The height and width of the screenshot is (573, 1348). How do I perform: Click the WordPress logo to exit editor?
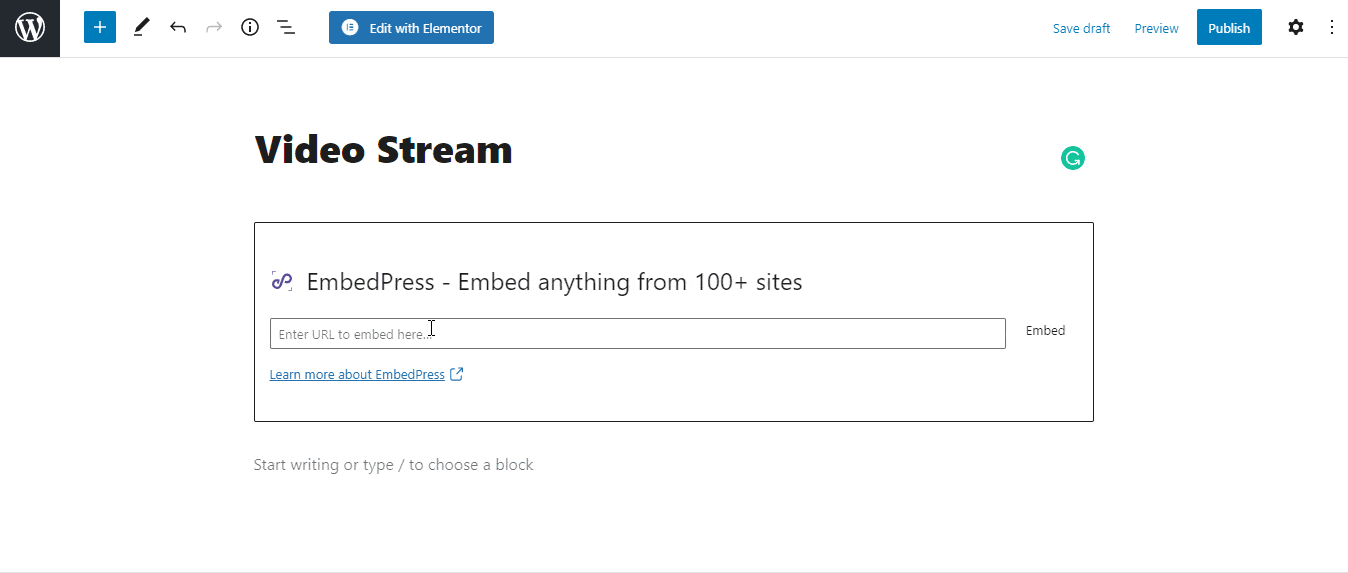tap(30, 28)
